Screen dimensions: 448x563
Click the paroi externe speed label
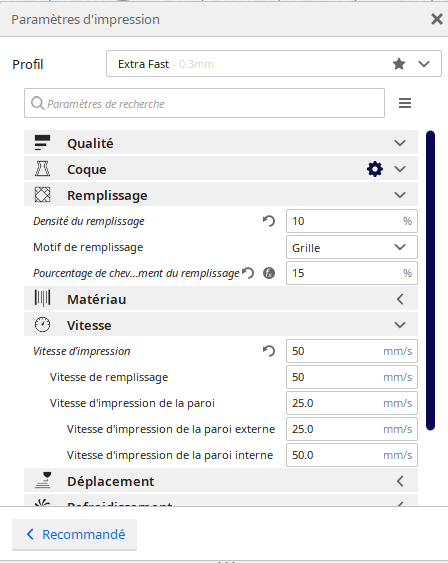pos(171,429)
